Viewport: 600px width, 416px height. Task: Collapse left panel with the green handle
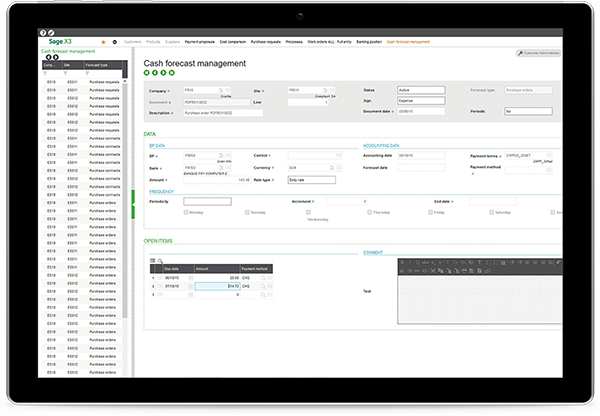[x=133, y=204]
